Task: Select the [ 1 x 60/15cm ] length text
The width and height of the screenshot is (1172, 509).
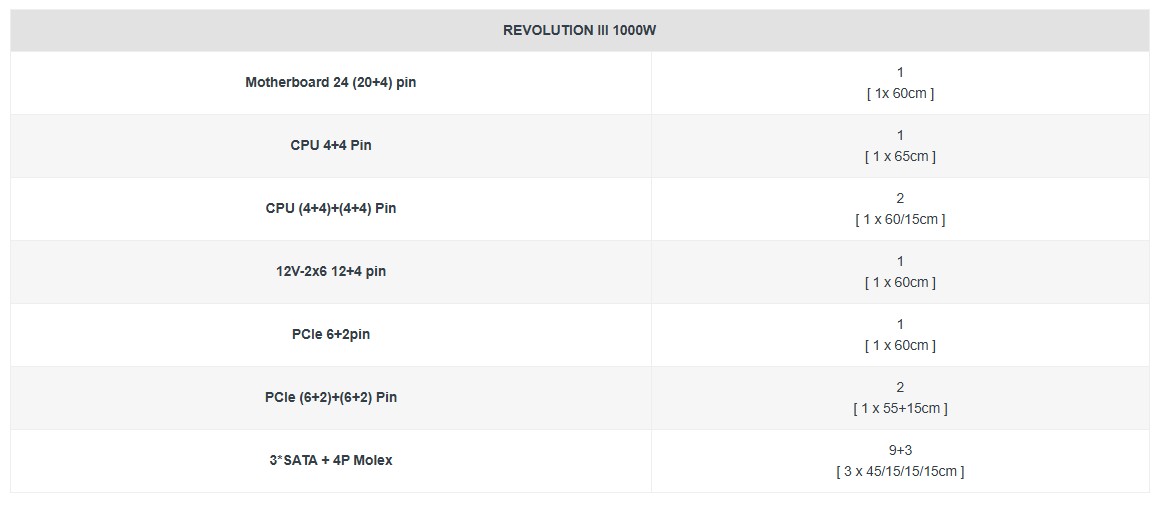Action: 900,220
